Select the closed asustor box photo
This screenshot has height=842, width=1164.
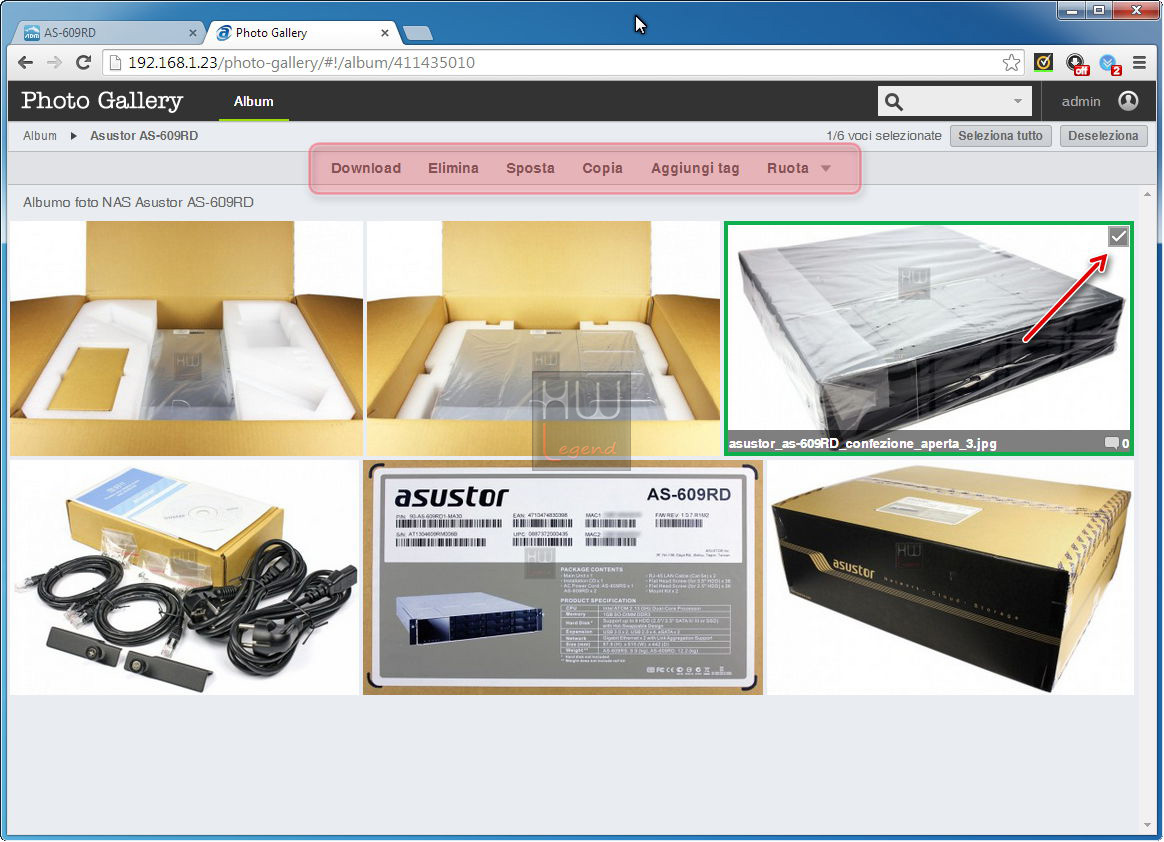[x=949, y=577]
